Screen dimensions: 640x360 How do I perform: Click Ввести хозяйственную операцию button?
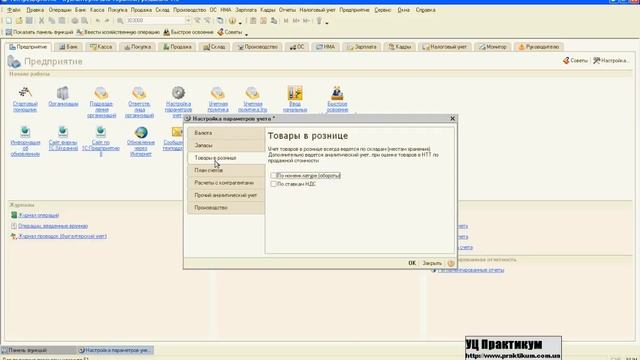click(118, 32)
